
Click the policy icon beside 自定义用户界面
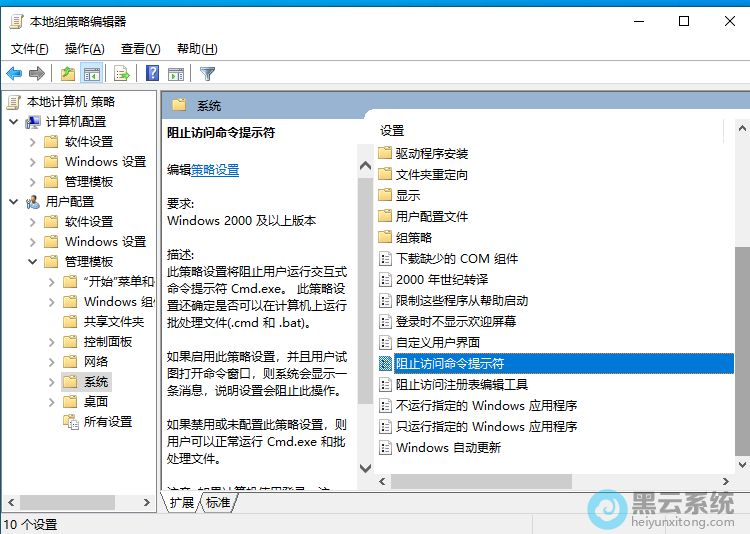pos(385,343)
